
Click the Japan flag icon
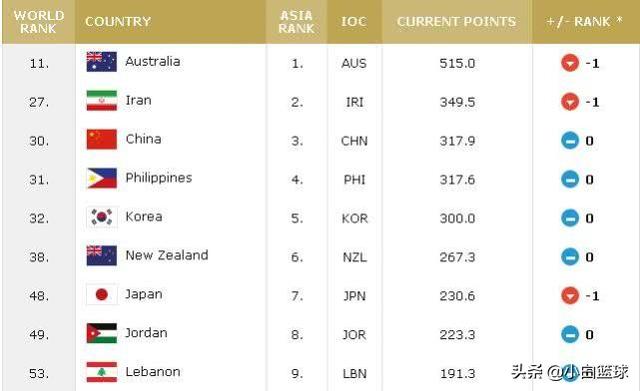(102, 295)
